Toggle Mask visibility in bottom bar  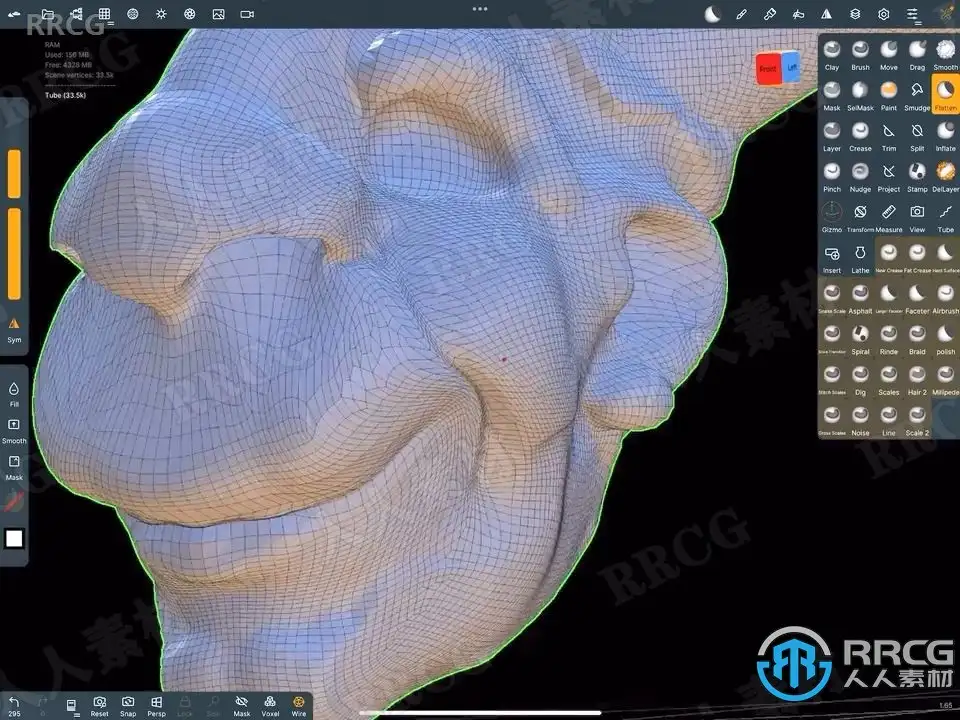242,706
